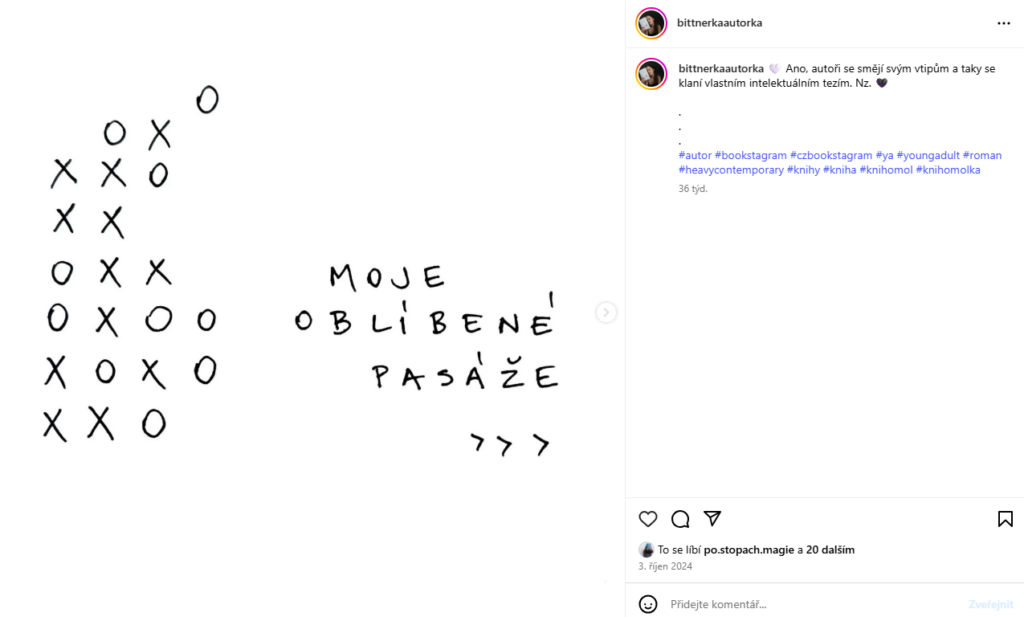Viewport: 1024px width, 617px height.
Task: Go to next slide with carousel arrow
Action: tap(606, 313)
